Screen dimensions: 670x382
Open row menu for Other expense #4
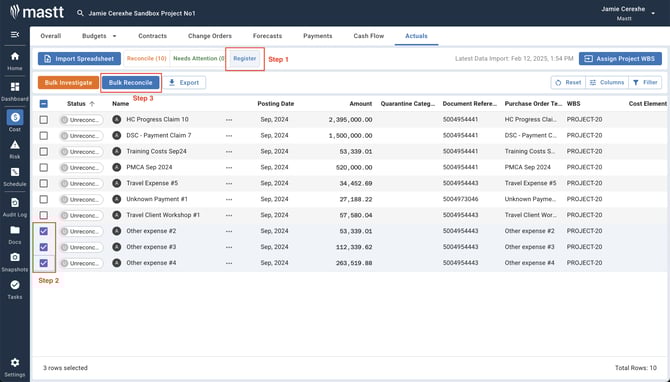click(229, 263)
